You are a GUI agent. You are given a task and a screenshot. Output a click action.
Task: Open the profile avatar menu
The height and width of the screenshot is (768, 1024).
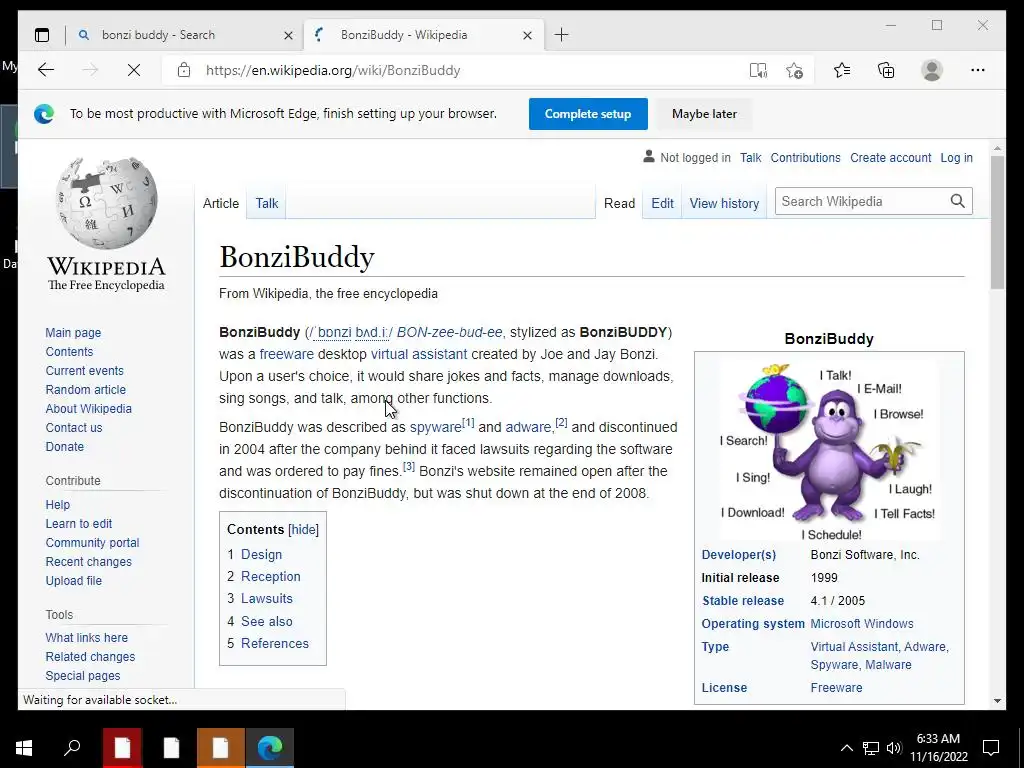[932, 70]
